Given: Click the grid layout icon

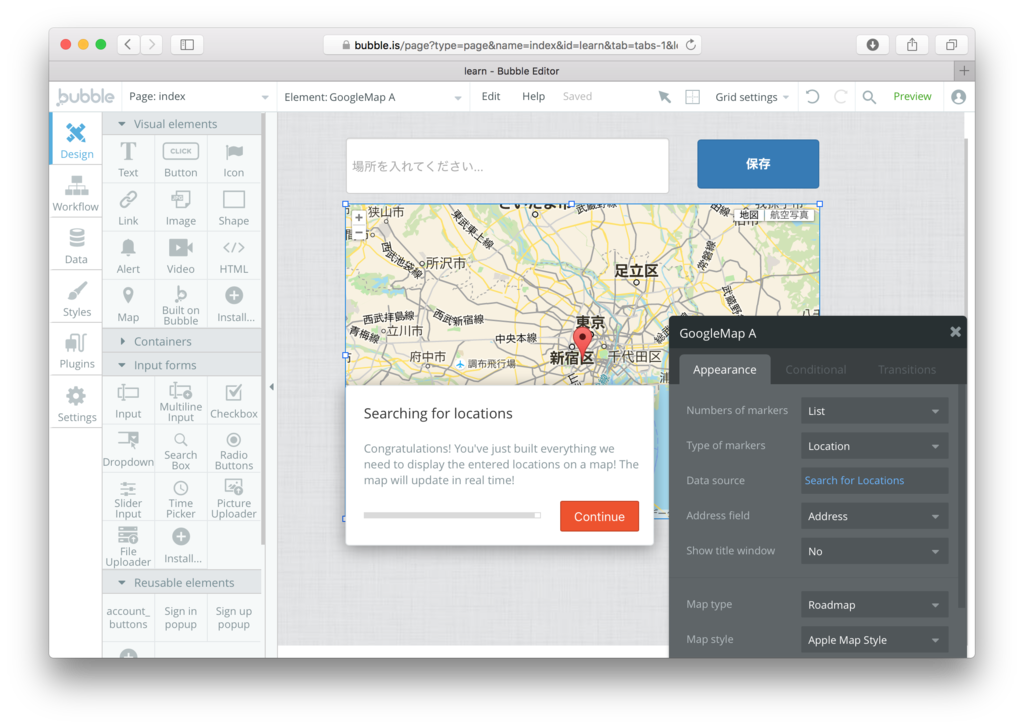Looking at the screenshot, I should tap(692, 97).
